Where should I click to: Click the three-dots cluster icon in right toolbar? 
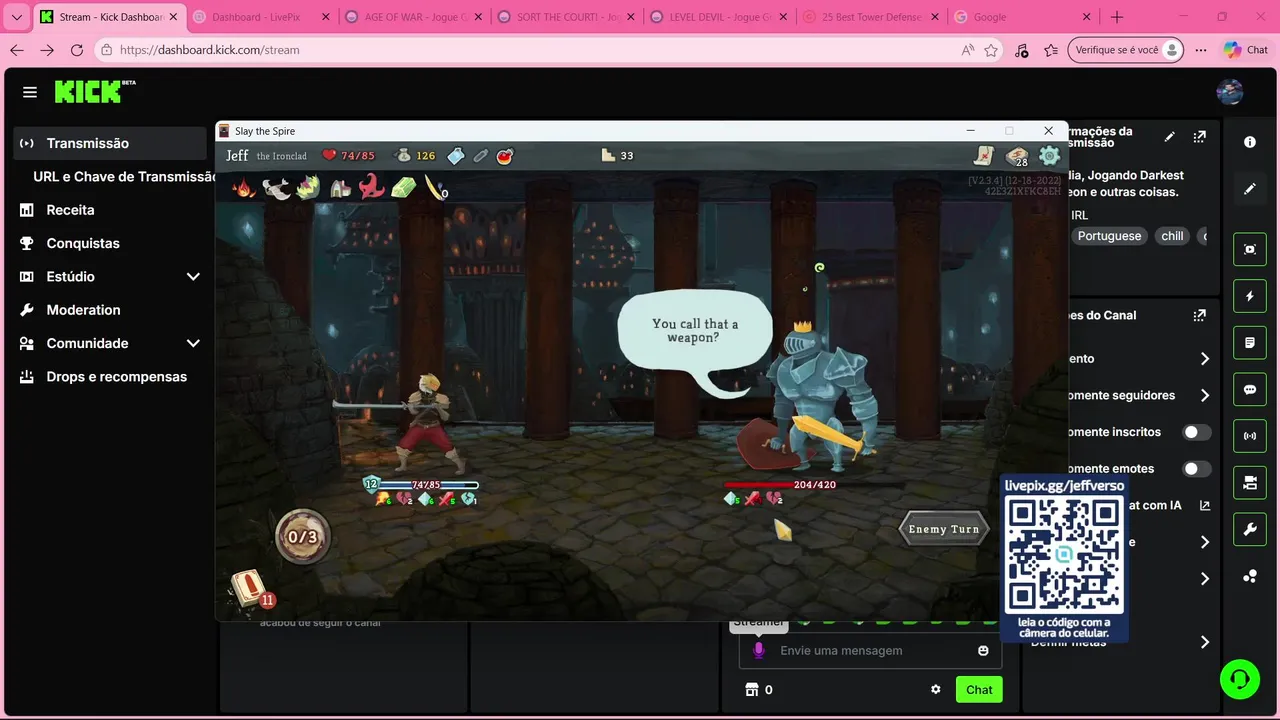1250,576
